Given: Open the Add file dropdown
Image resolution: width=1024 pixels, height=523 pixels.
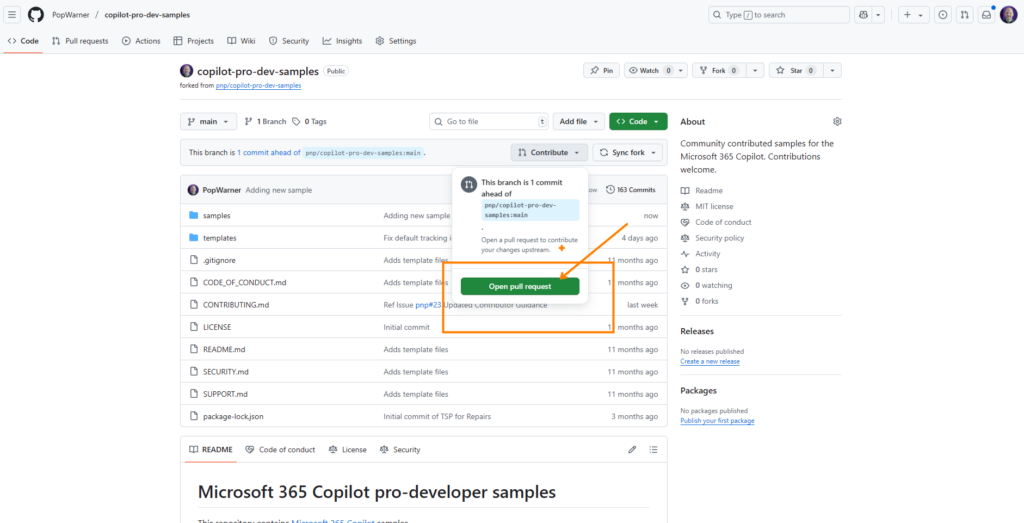Looking at the screenshot, I should click(579, 121).
